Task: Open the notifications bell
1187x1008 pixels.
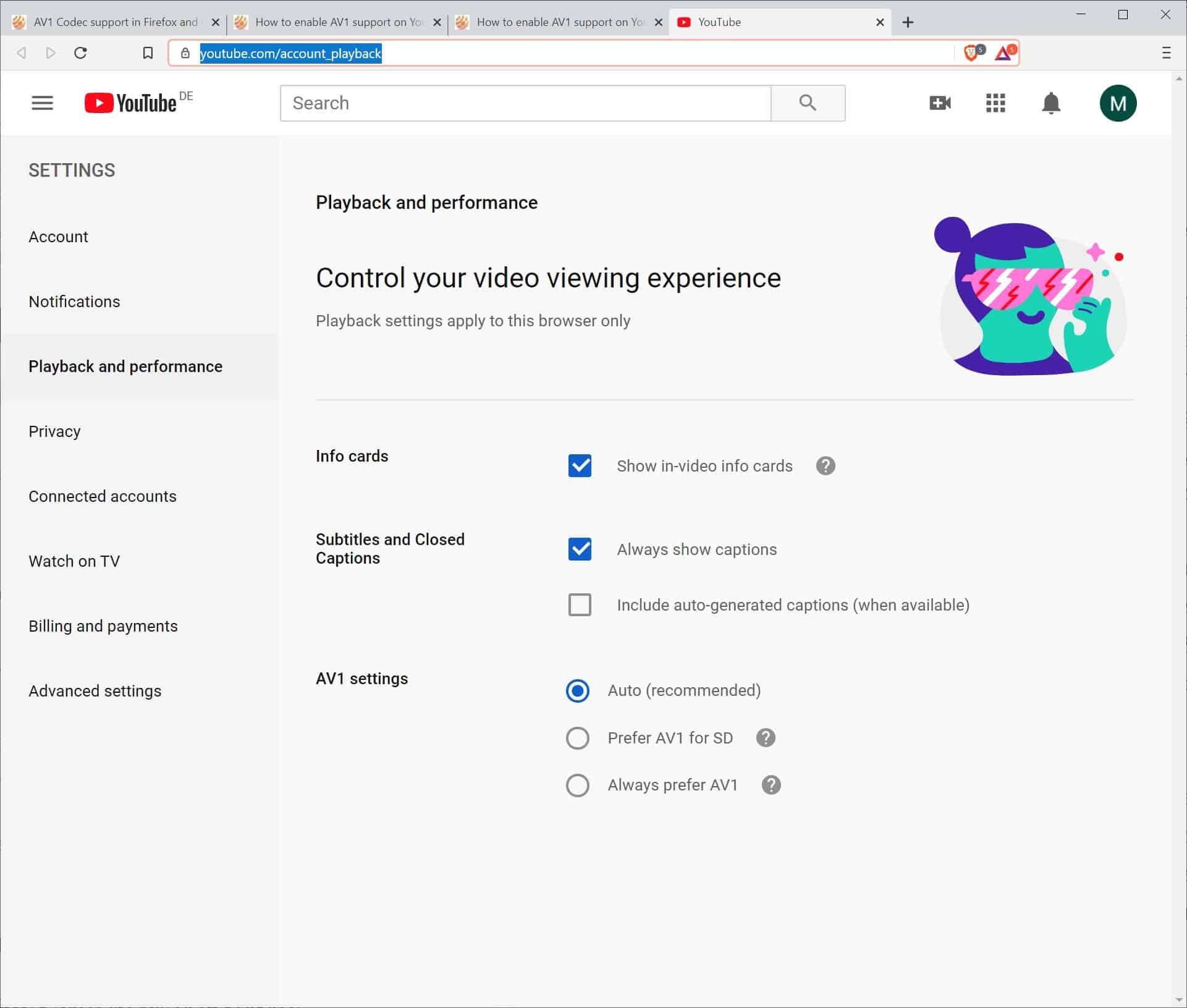Action: tap(1051, 103)
